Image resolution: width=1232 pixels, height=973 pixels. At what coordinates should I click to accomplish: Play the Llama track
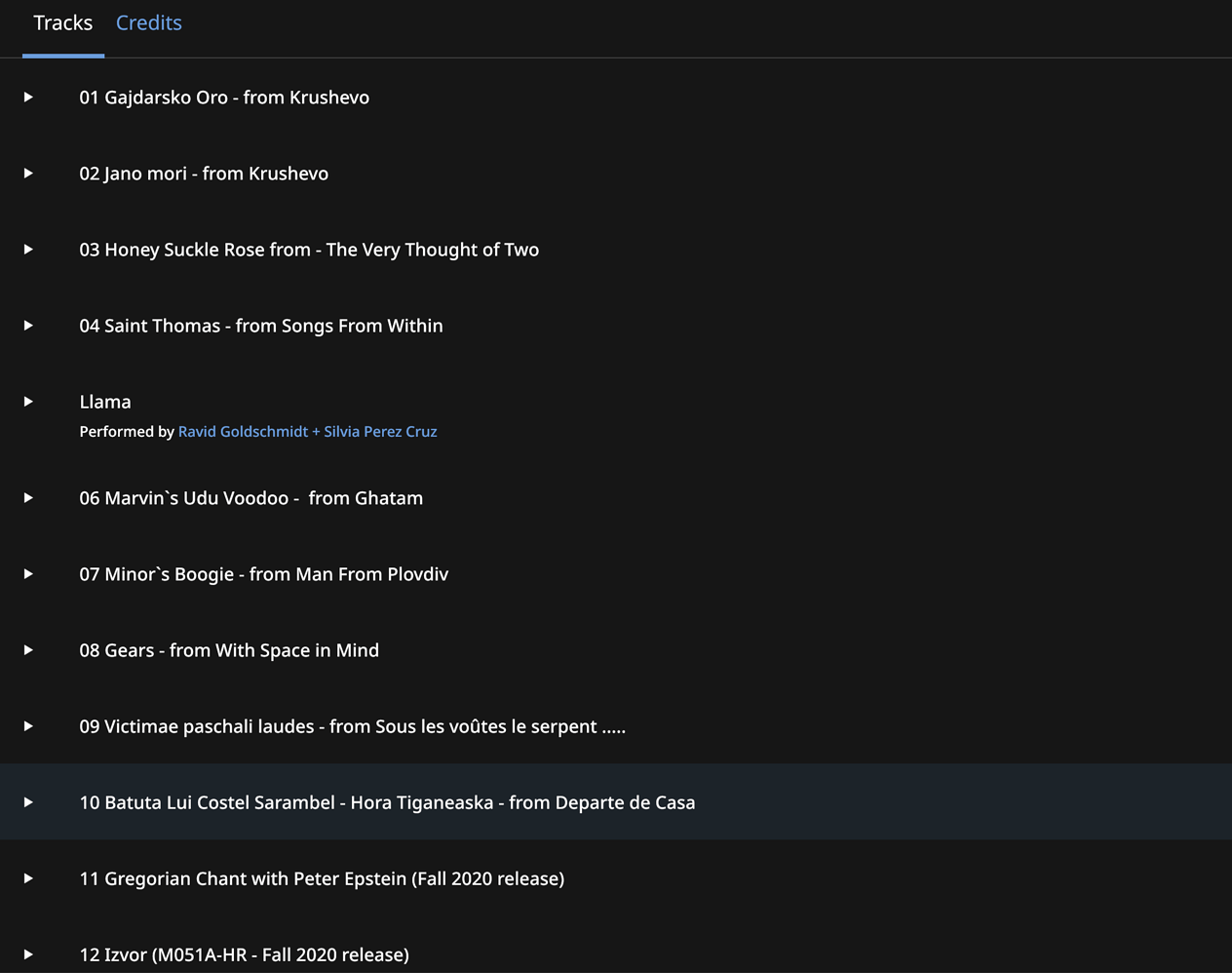tap(28, 402)
